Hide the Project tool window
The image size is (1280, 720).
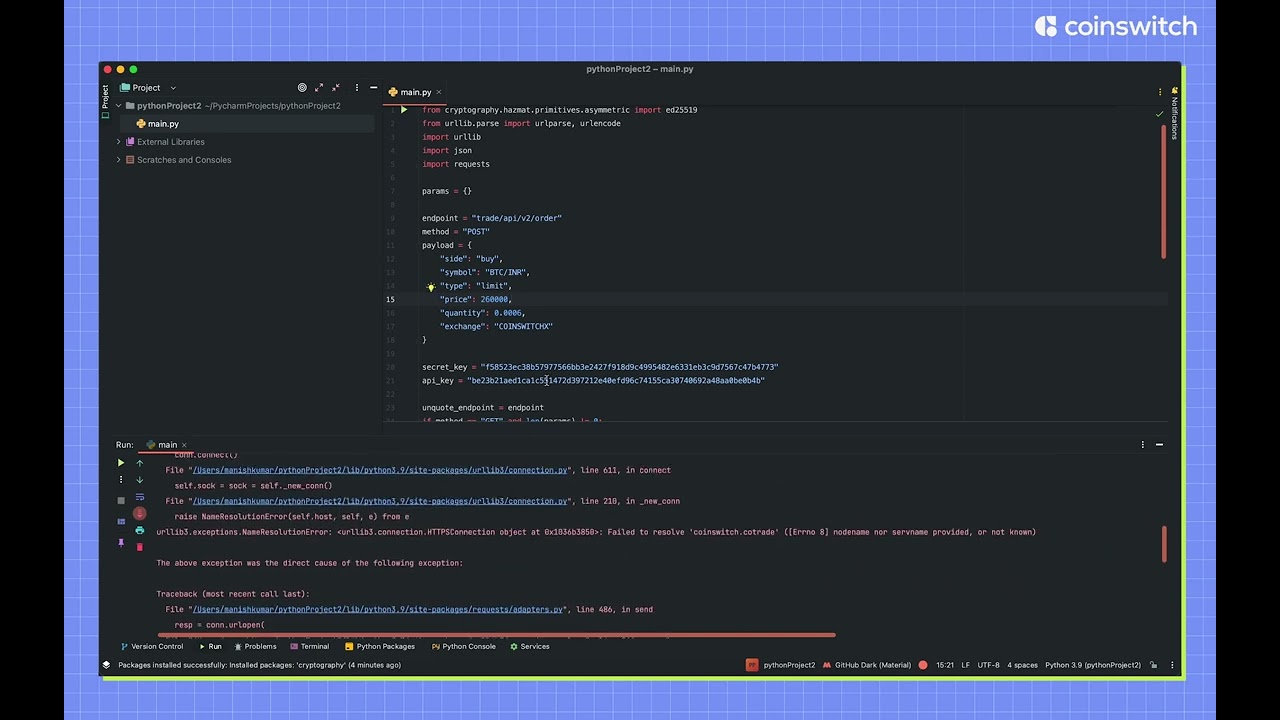(x=373, y=88)
